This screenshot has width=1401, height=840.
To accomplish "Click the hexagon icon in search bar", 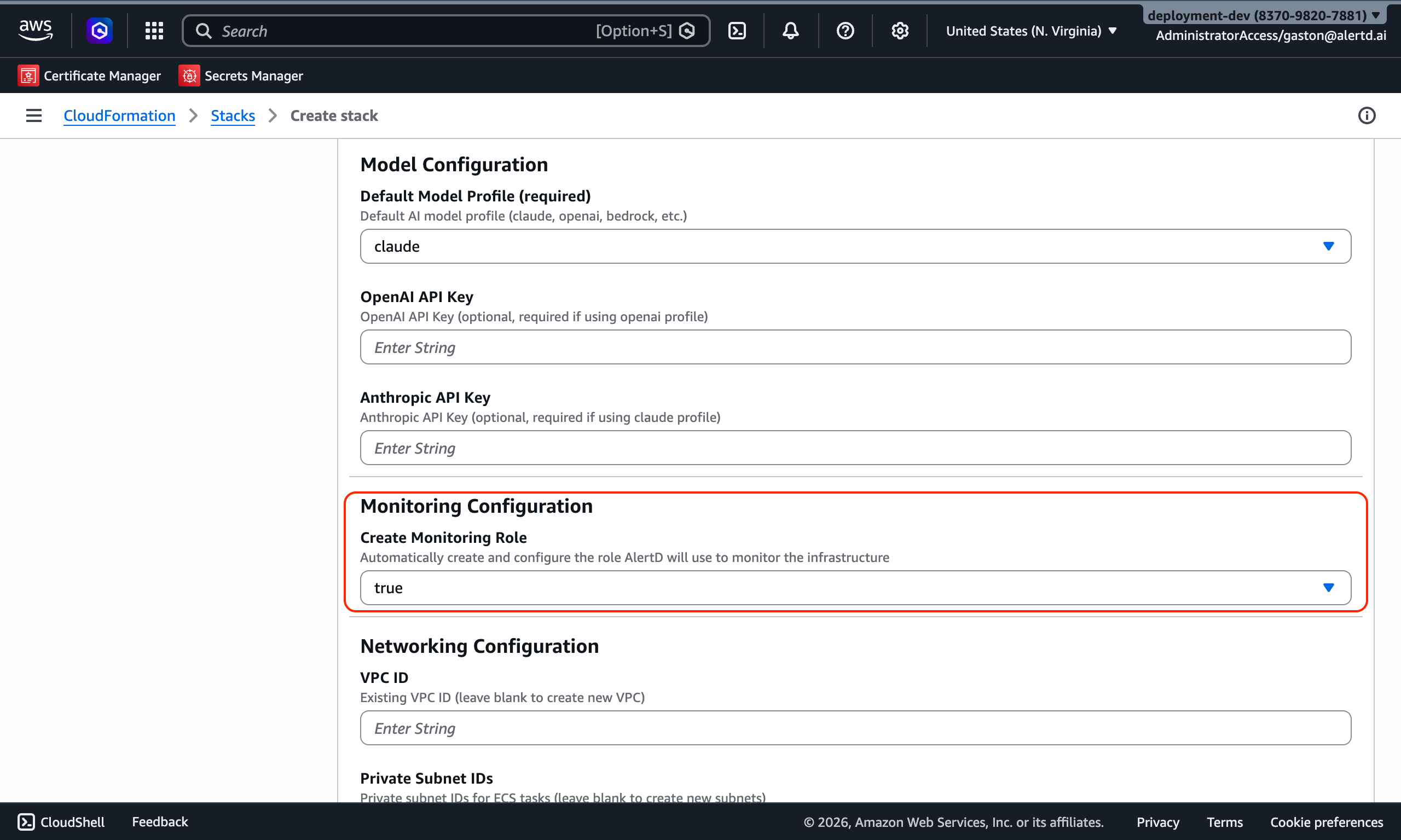I will tap(687, 31).
